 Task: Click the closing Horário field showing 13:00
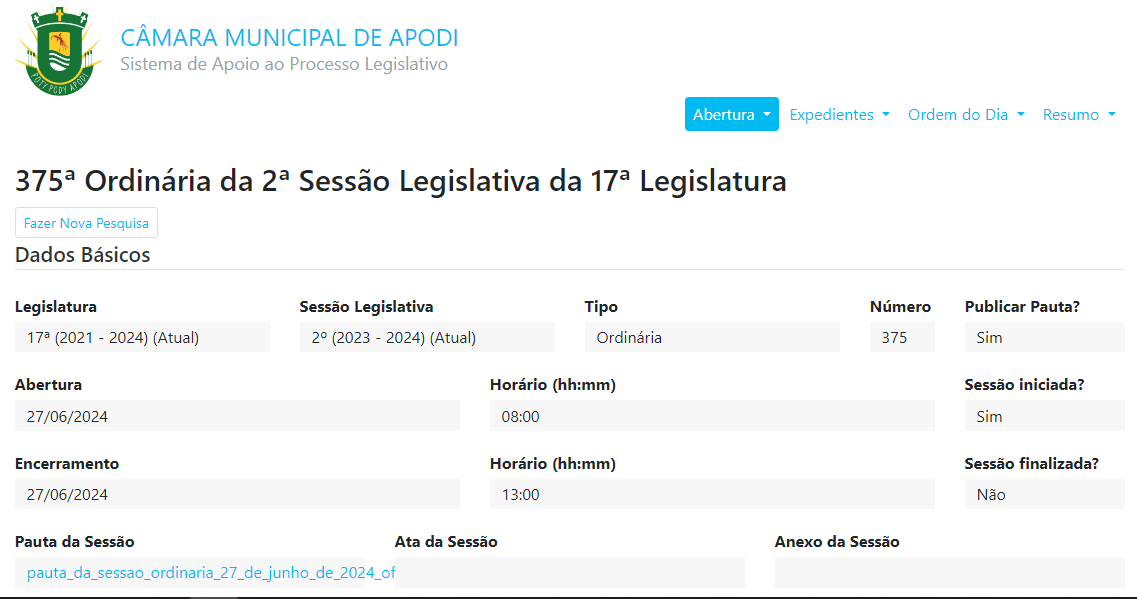(x=712, y=494)
